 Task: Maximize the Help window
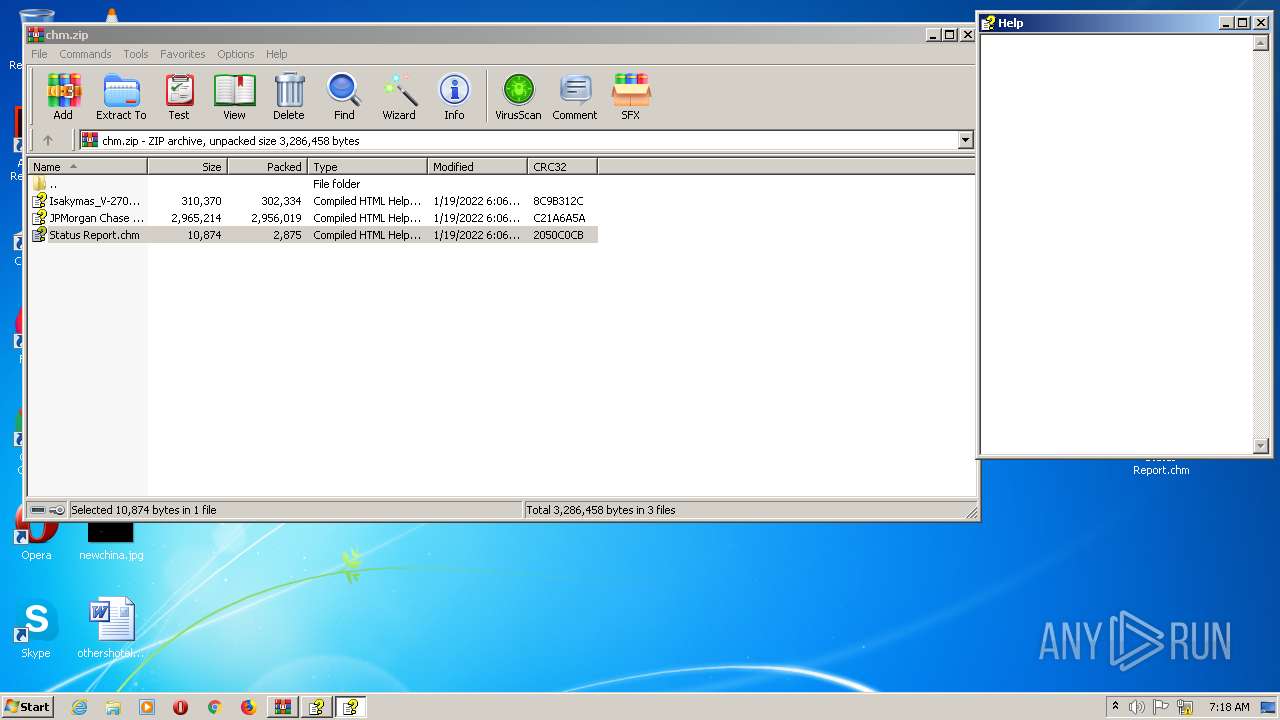tap(1243, 23)
